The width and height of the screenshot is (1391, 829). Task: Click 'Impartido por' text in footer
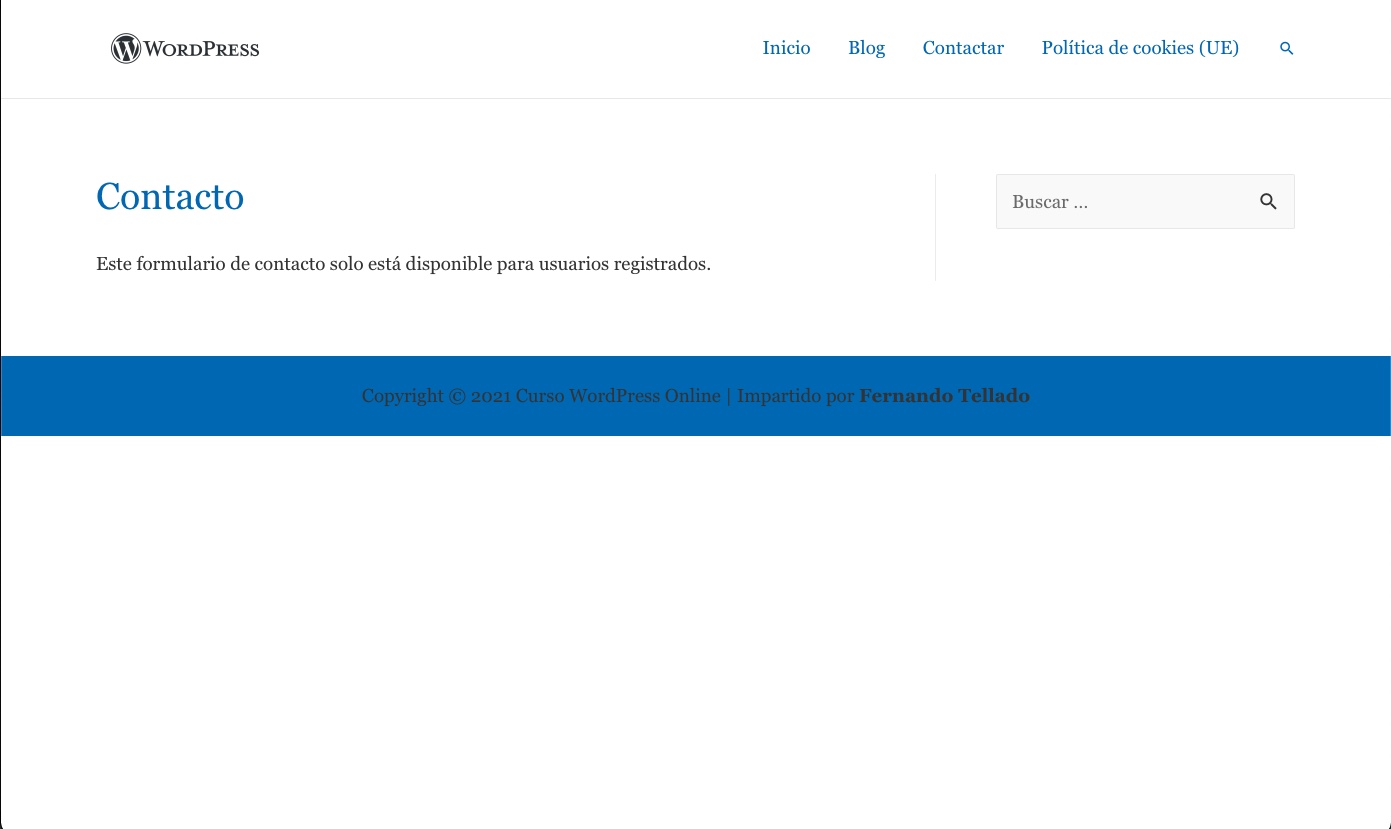pos(795,396)
